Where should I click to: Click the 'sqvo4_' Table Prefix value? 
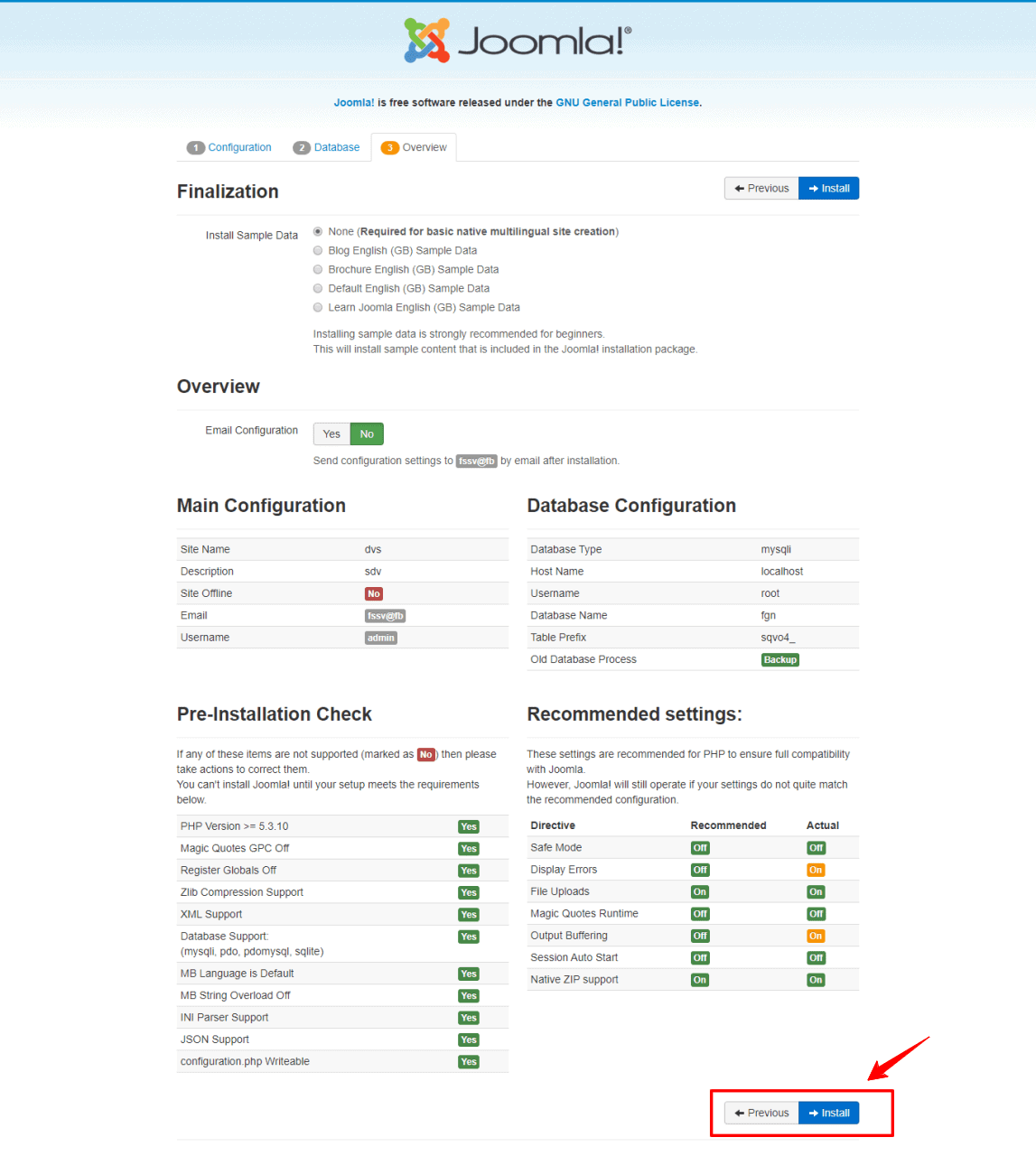[778, 638]
